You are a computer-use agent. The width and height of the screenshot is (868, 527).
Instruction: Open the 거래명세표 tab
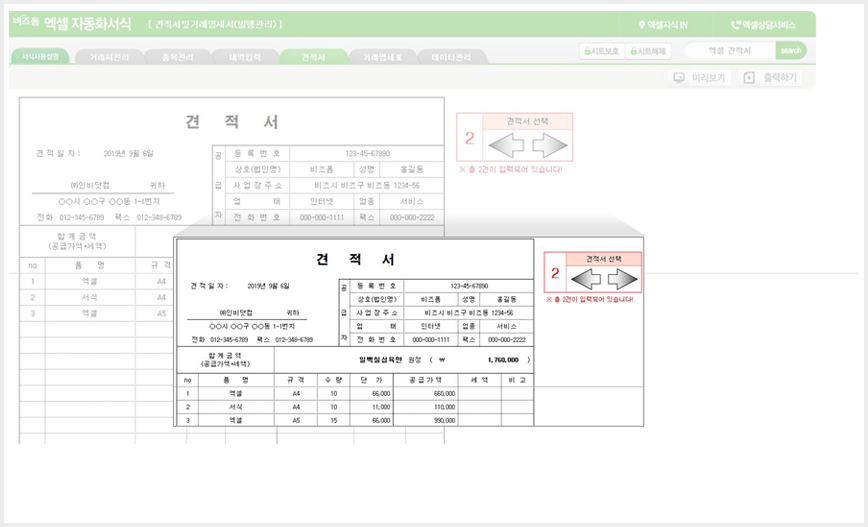(382, 57)
